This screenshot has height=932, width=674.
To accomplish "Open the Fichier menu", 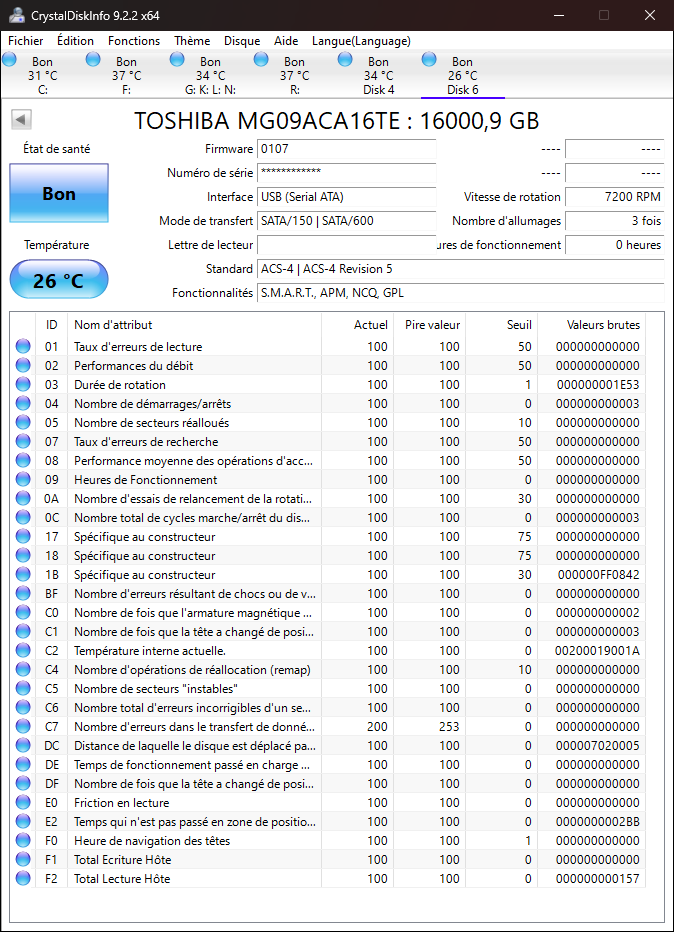I will pyautogui.click(x=26, y=41).
